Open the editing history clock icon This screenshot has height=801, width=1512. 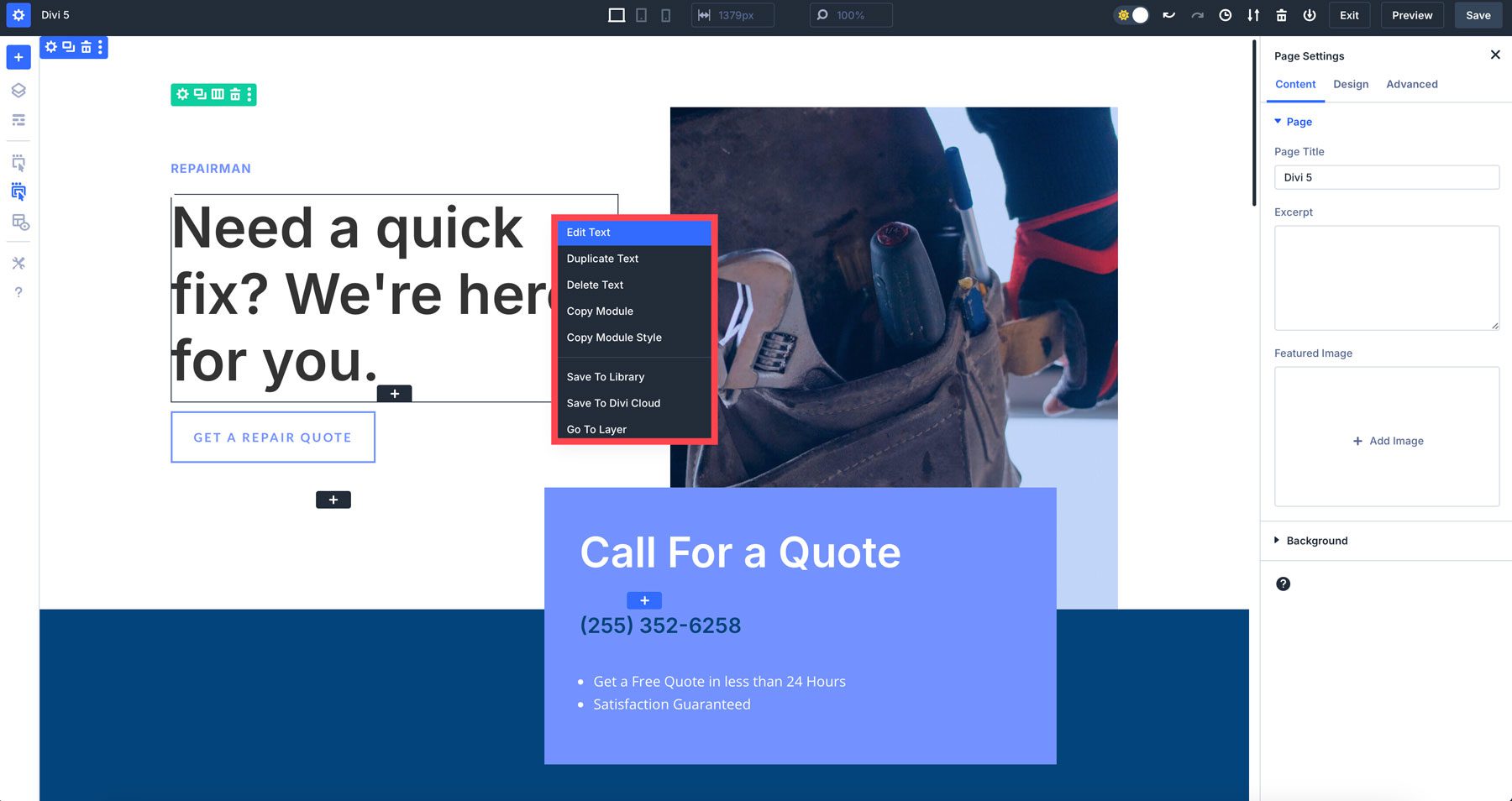[1226, 15]
